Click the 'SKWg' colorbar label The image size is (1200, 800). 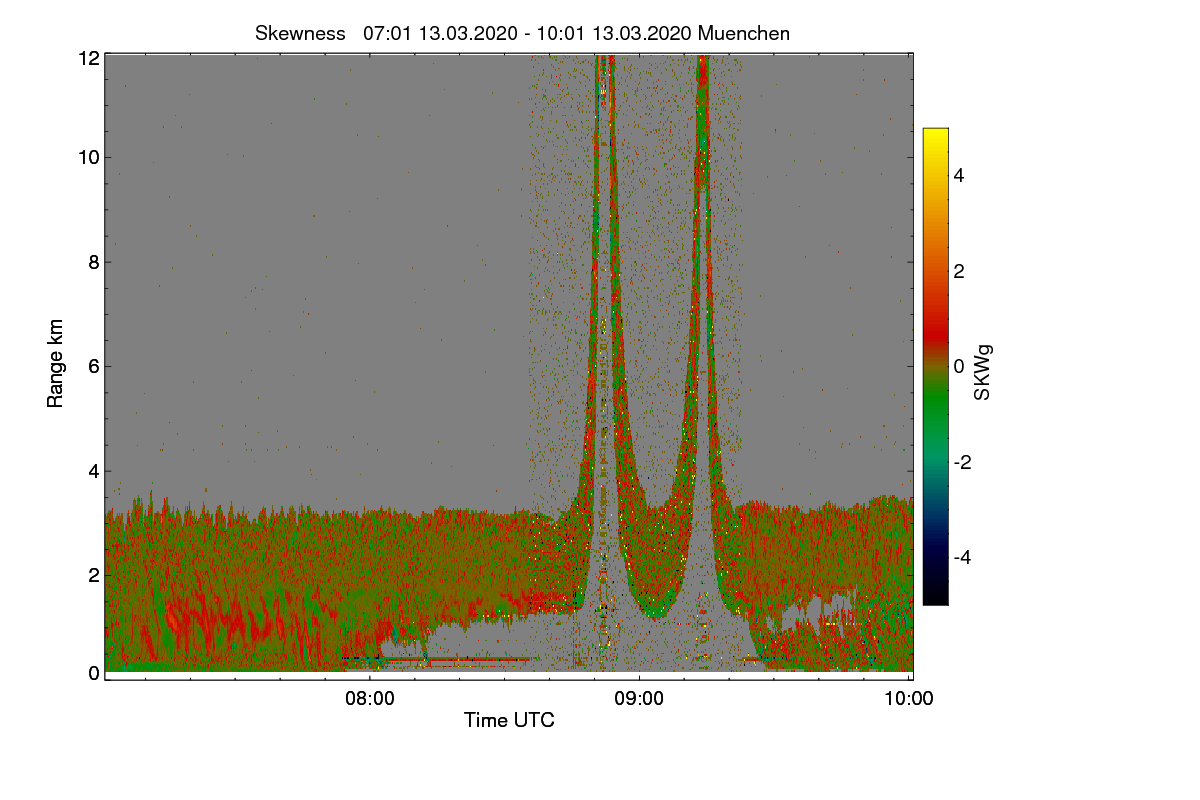point(982,372)
